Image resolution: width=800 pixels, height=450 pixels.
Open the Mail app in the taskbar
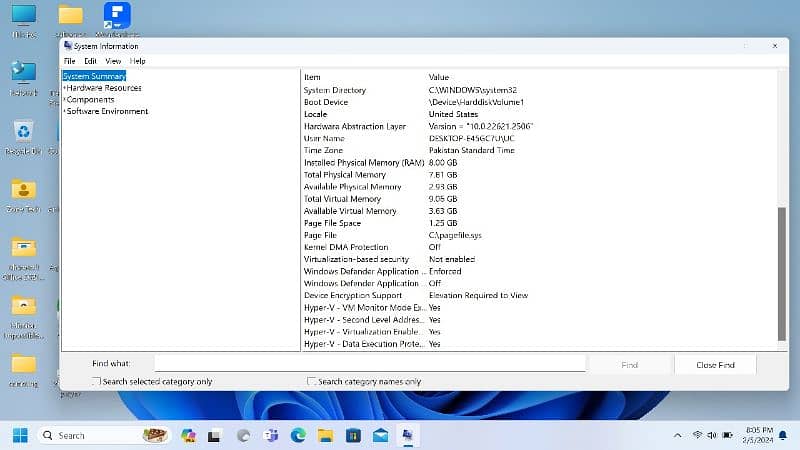(380, 435)
